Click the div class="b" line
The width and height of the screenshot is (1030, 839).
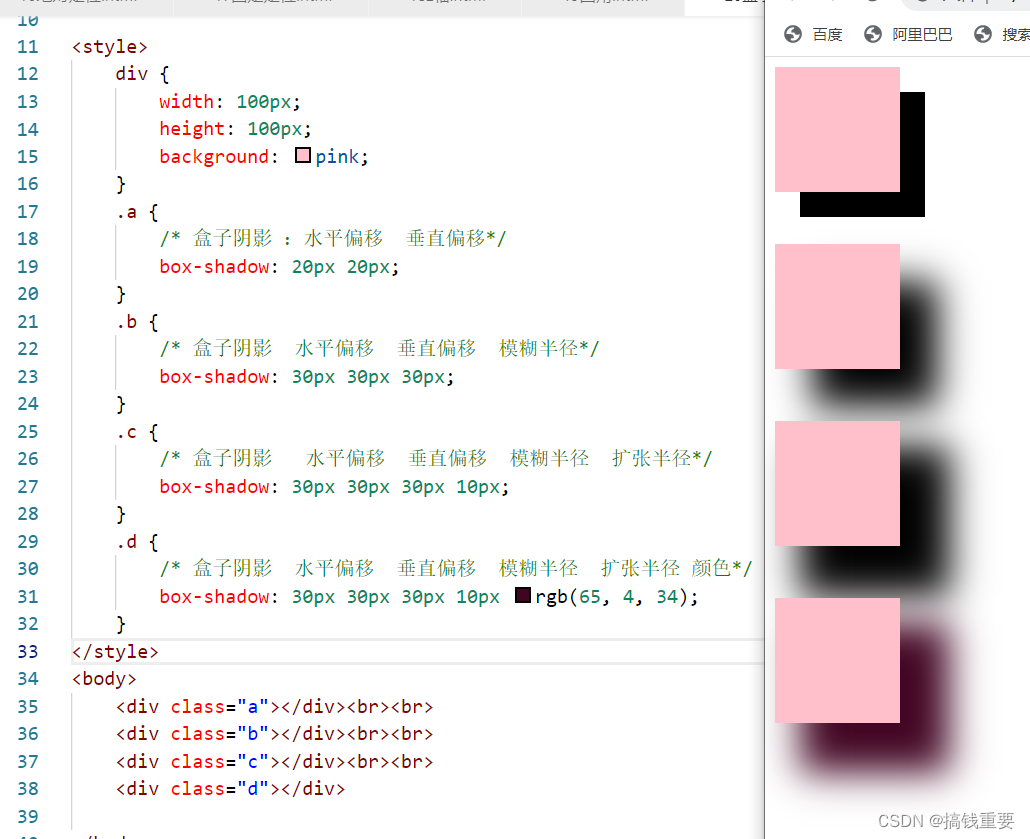click(275, 734)
